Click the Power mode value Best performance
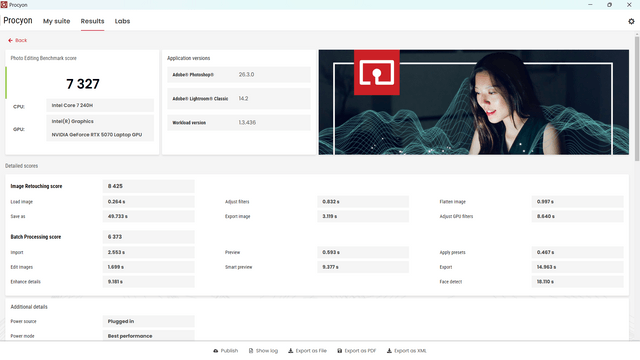Image resolution: width=640 pixels, height=360 pixels. pyautogui.click(x=148, y=336)
